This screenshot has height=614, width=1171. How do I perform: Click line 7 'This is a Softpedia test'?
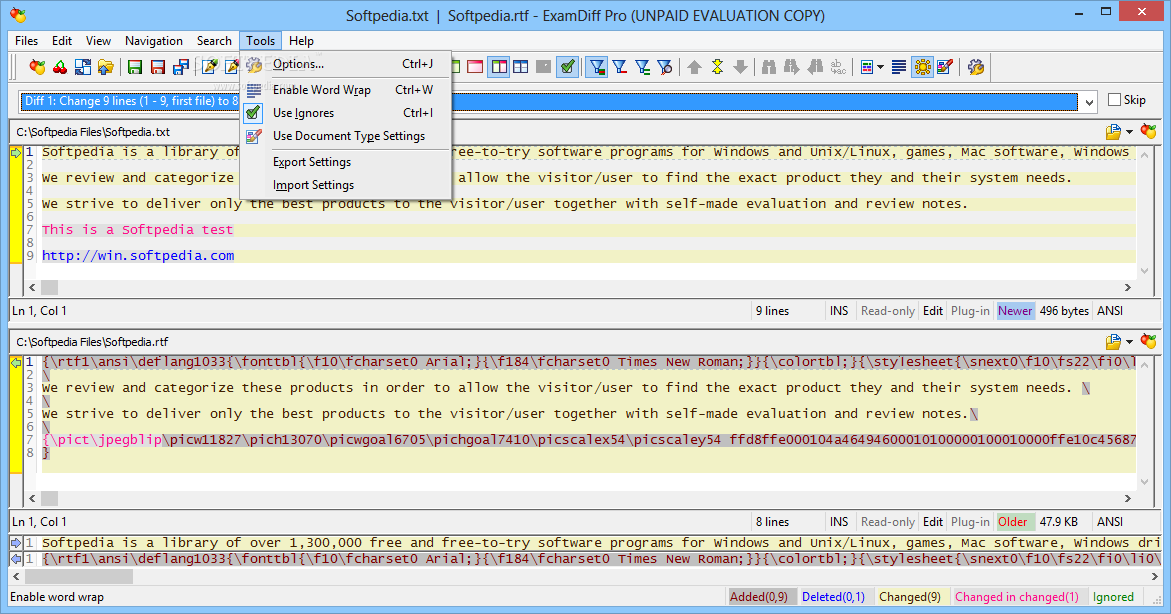click(137, 229)
